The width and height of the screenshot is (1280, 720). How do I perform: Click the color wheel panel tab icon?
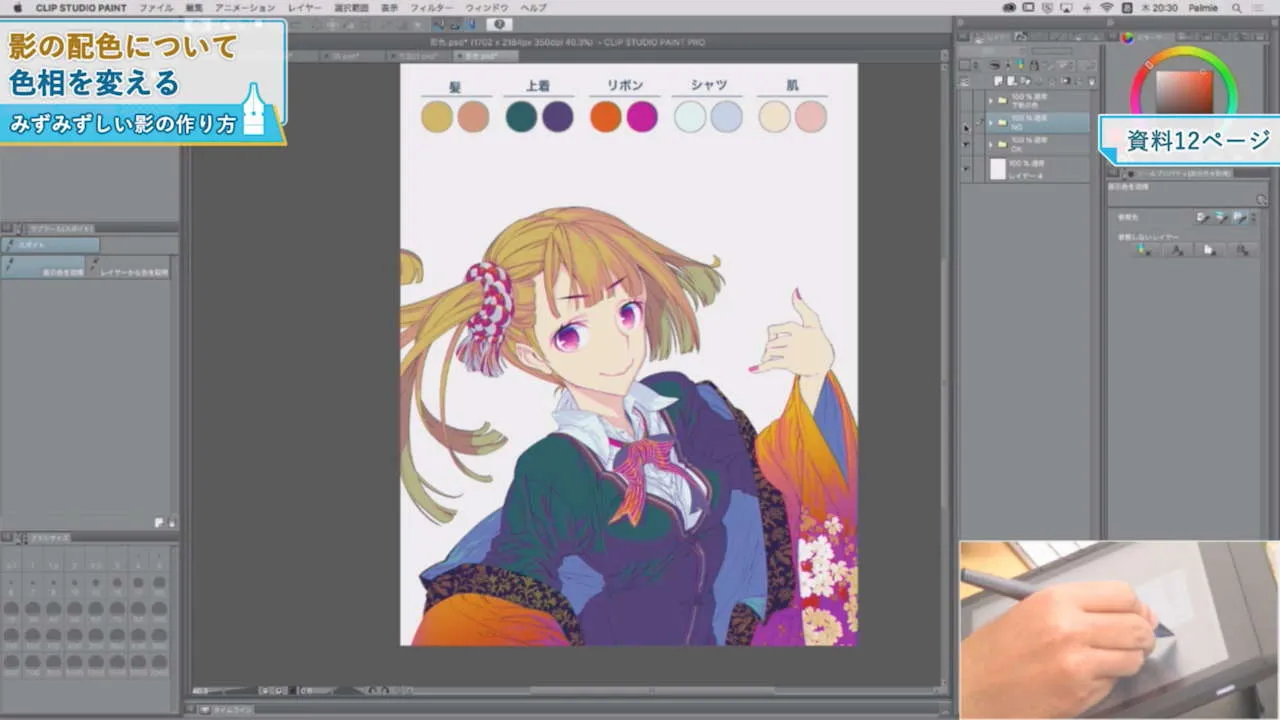(1128, 38)
